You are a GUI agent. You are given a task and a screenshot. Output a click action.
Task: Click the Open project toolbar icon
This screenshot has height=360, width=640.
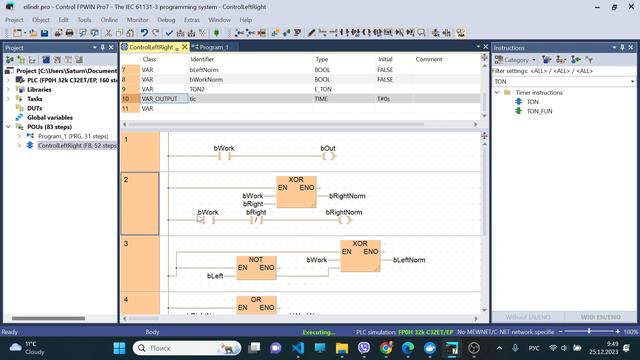pos(33,33)
